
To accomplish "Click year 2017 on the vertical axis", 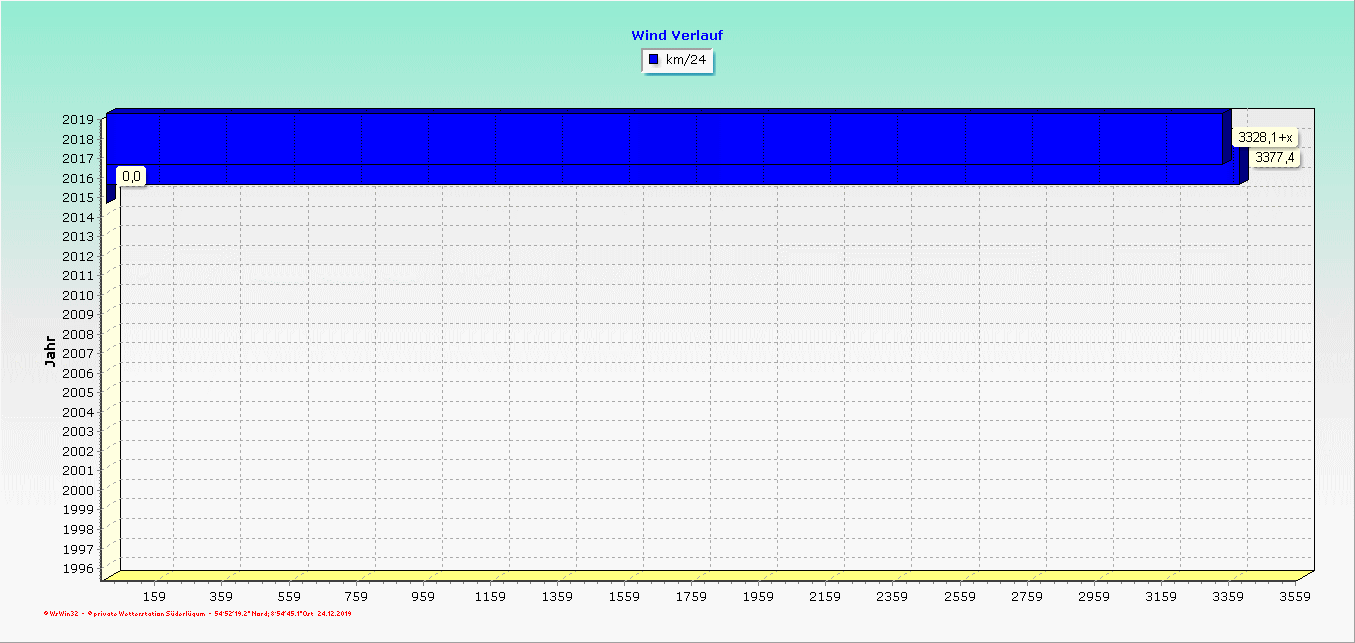I will tap(78, 159).
